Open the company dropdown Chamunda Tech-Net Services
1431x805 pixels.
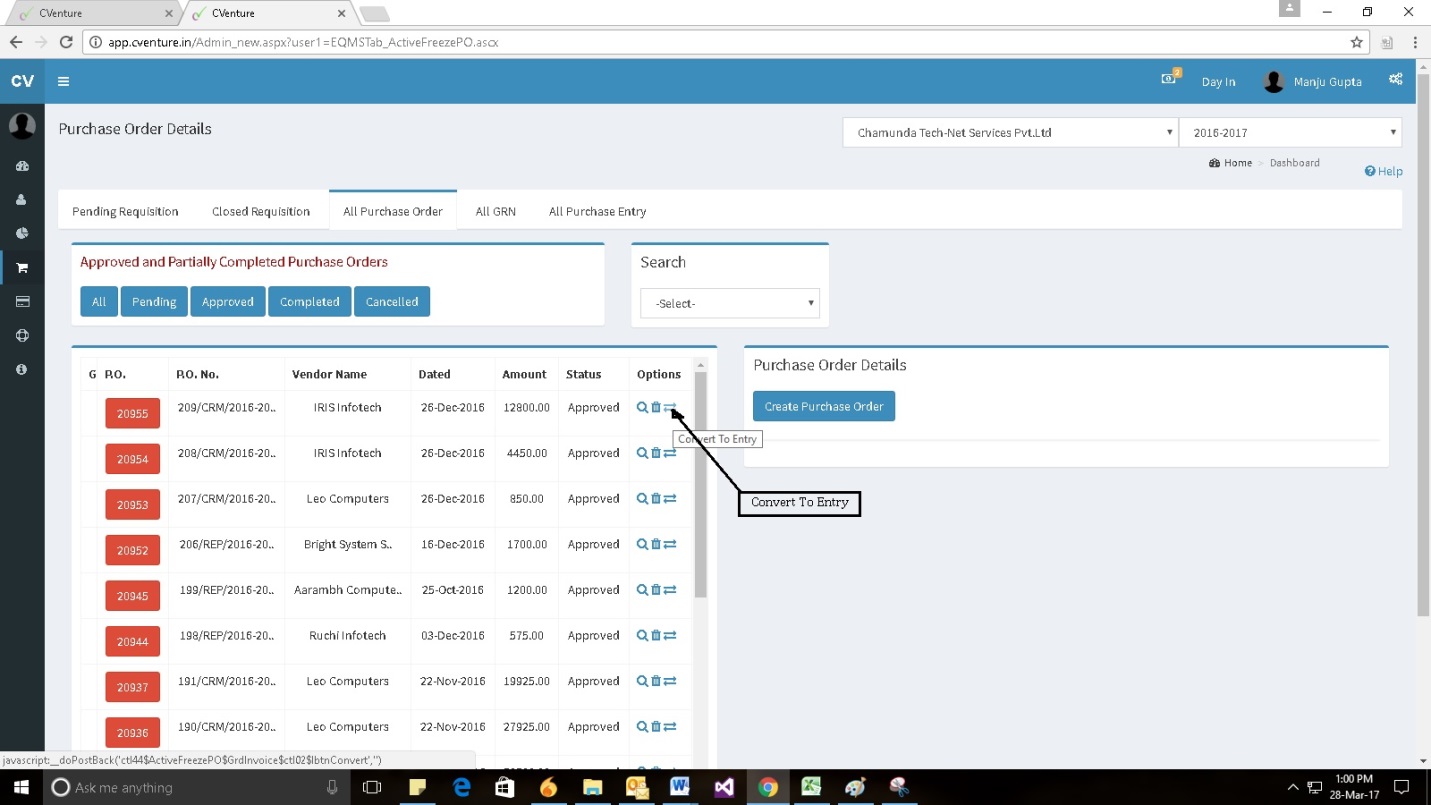click(1010, 132)
